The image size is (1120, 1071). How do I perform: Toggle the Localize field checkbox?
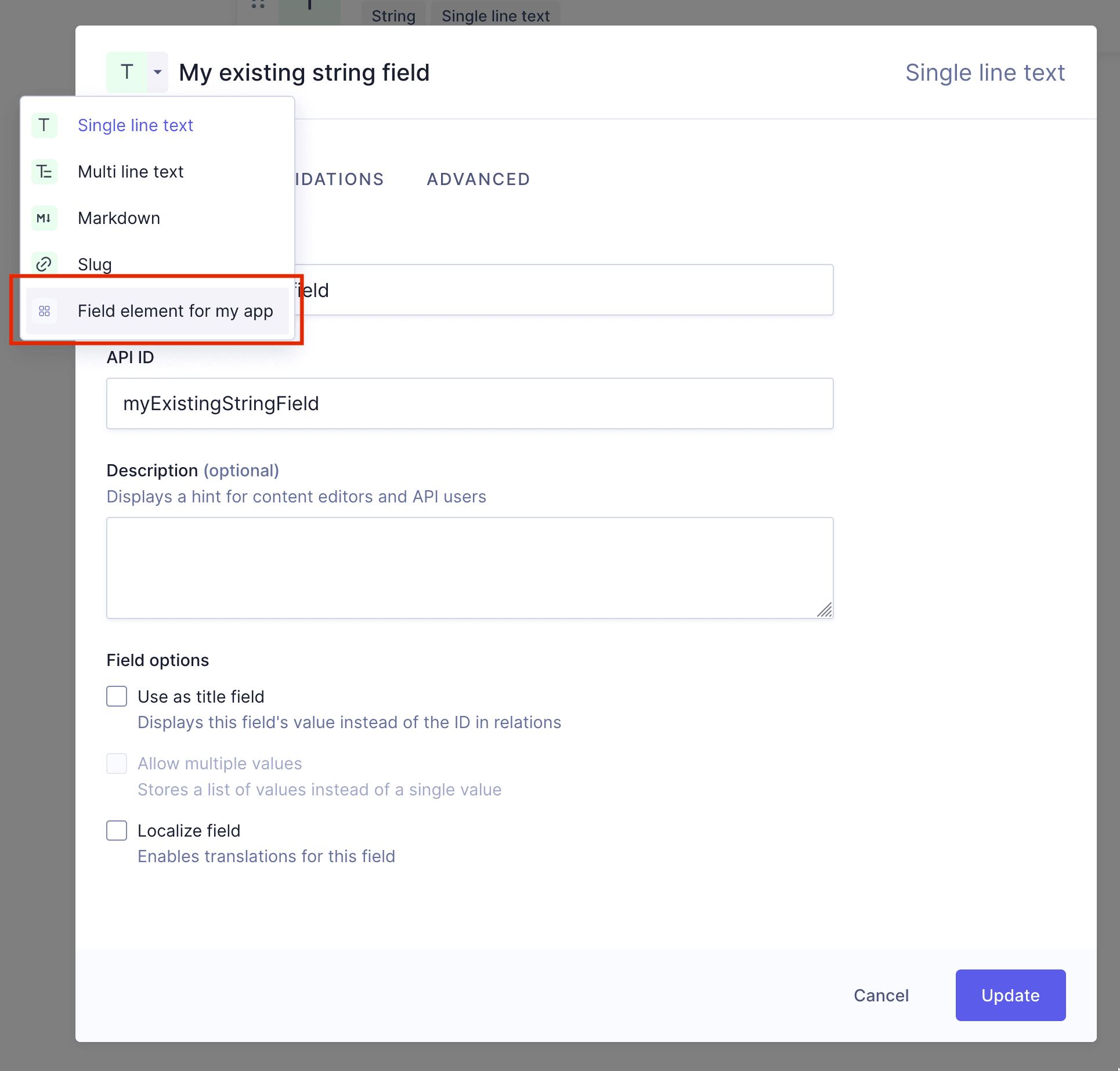point(117,830)
